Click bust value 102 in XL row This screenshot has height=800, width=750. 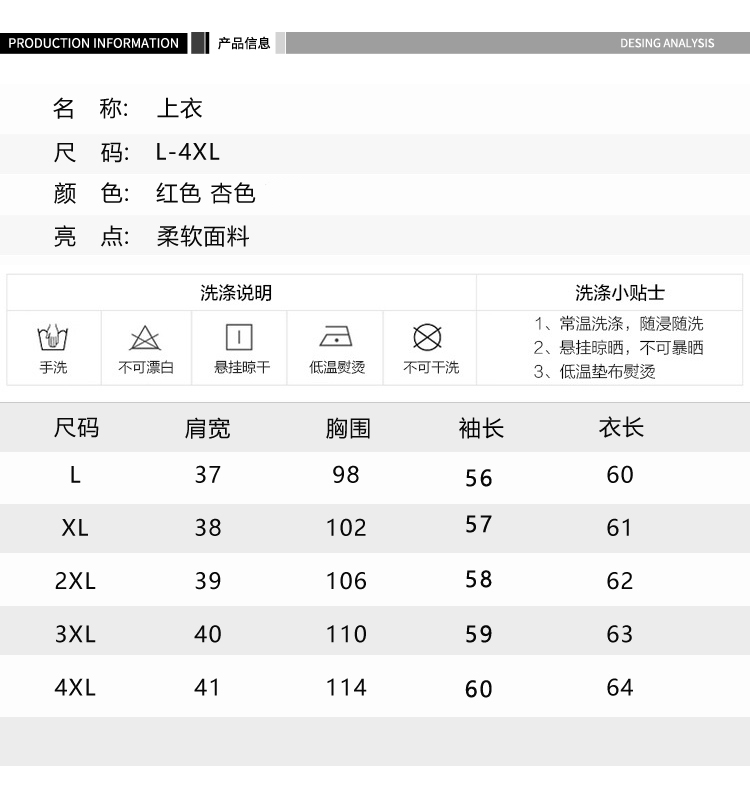[x=346, y=528]
